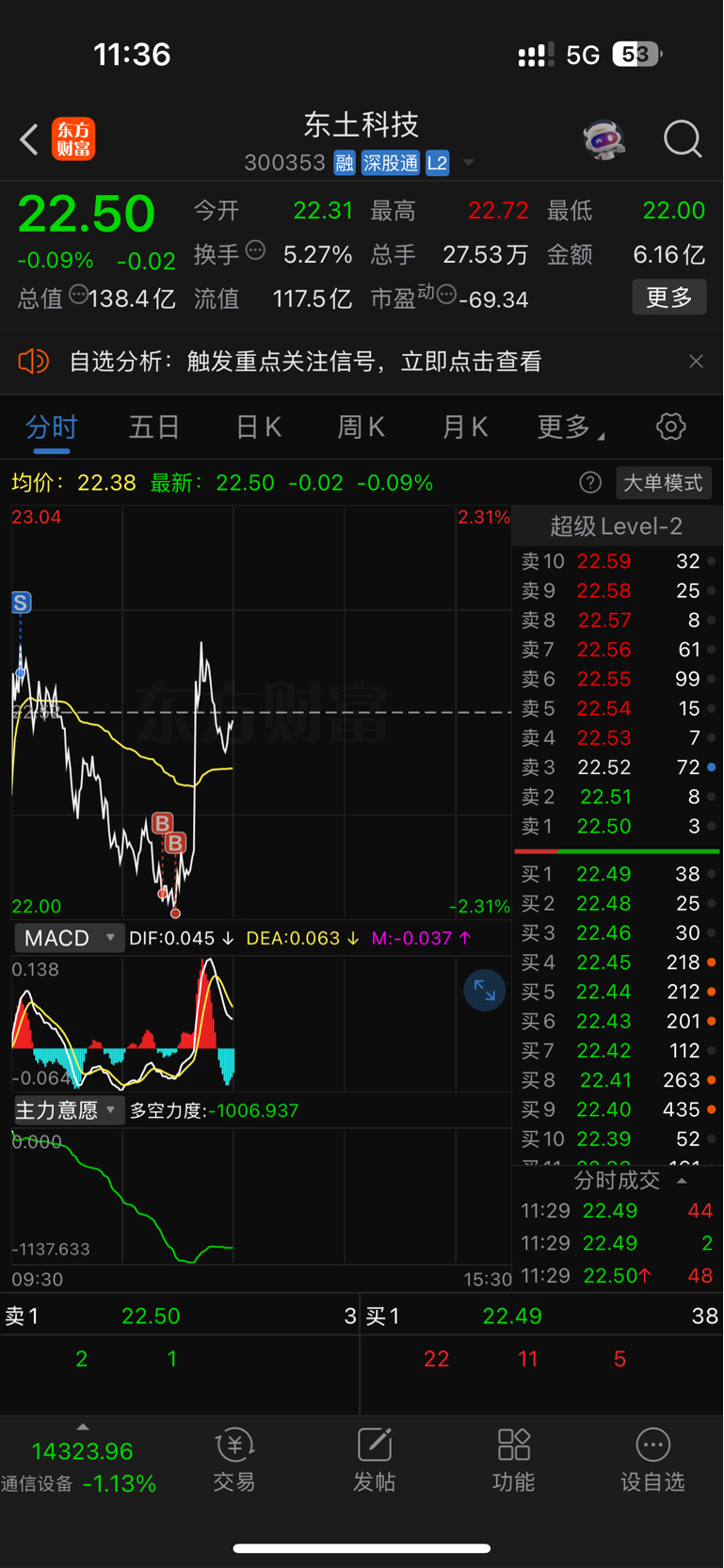Tap the 金额 6.16亿 value
The image size is (724, 1568).
pos(668,254)
